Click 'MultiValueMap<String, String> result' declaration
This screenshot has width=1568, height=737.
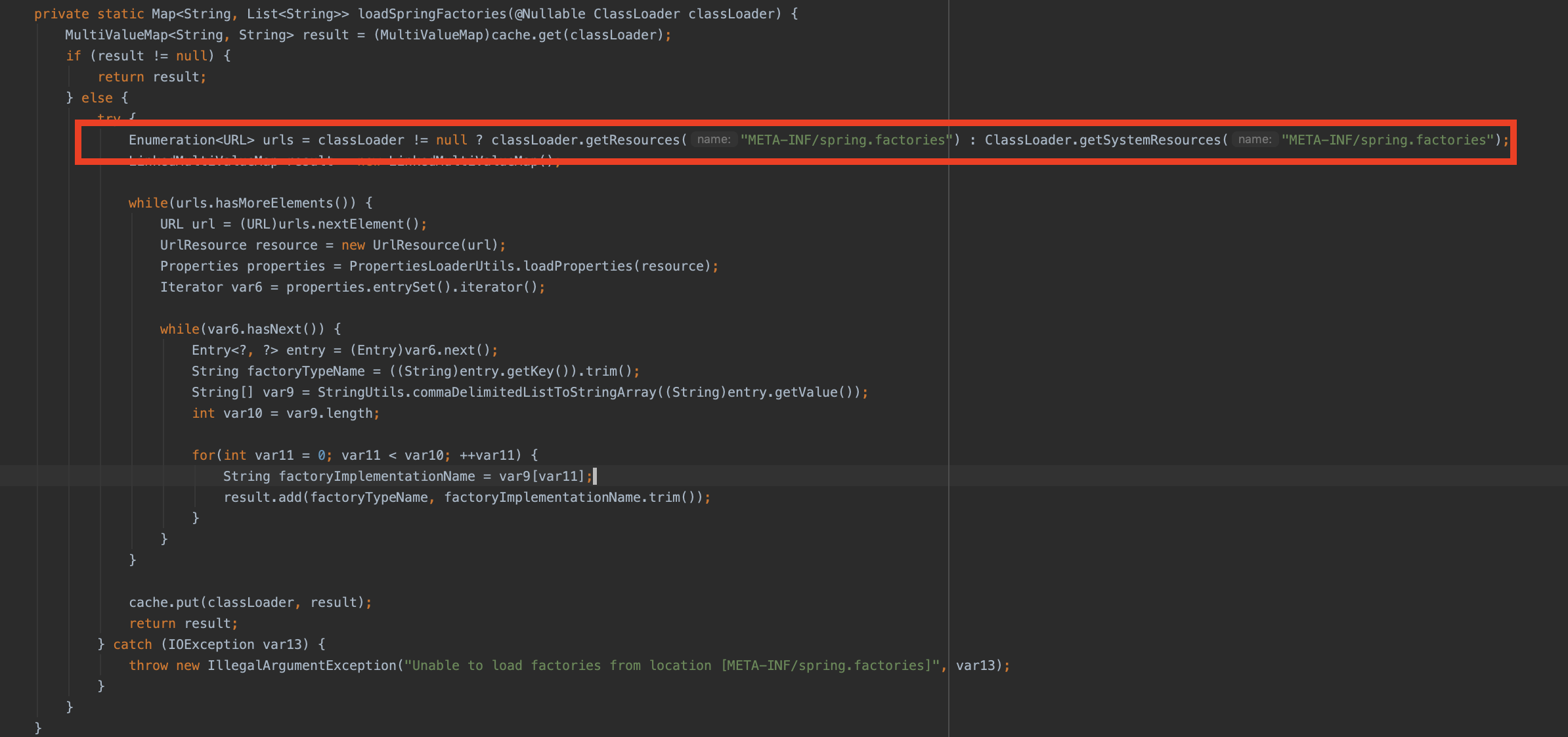207,35
